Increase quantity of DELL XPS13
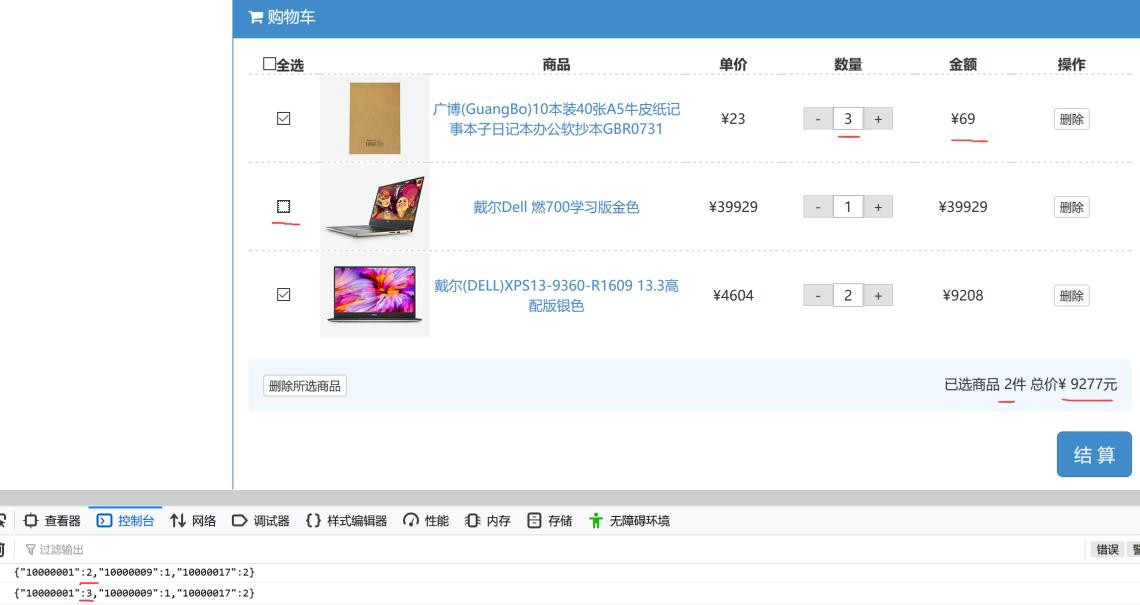1140x605 pixels. click(x=878, y=295)
